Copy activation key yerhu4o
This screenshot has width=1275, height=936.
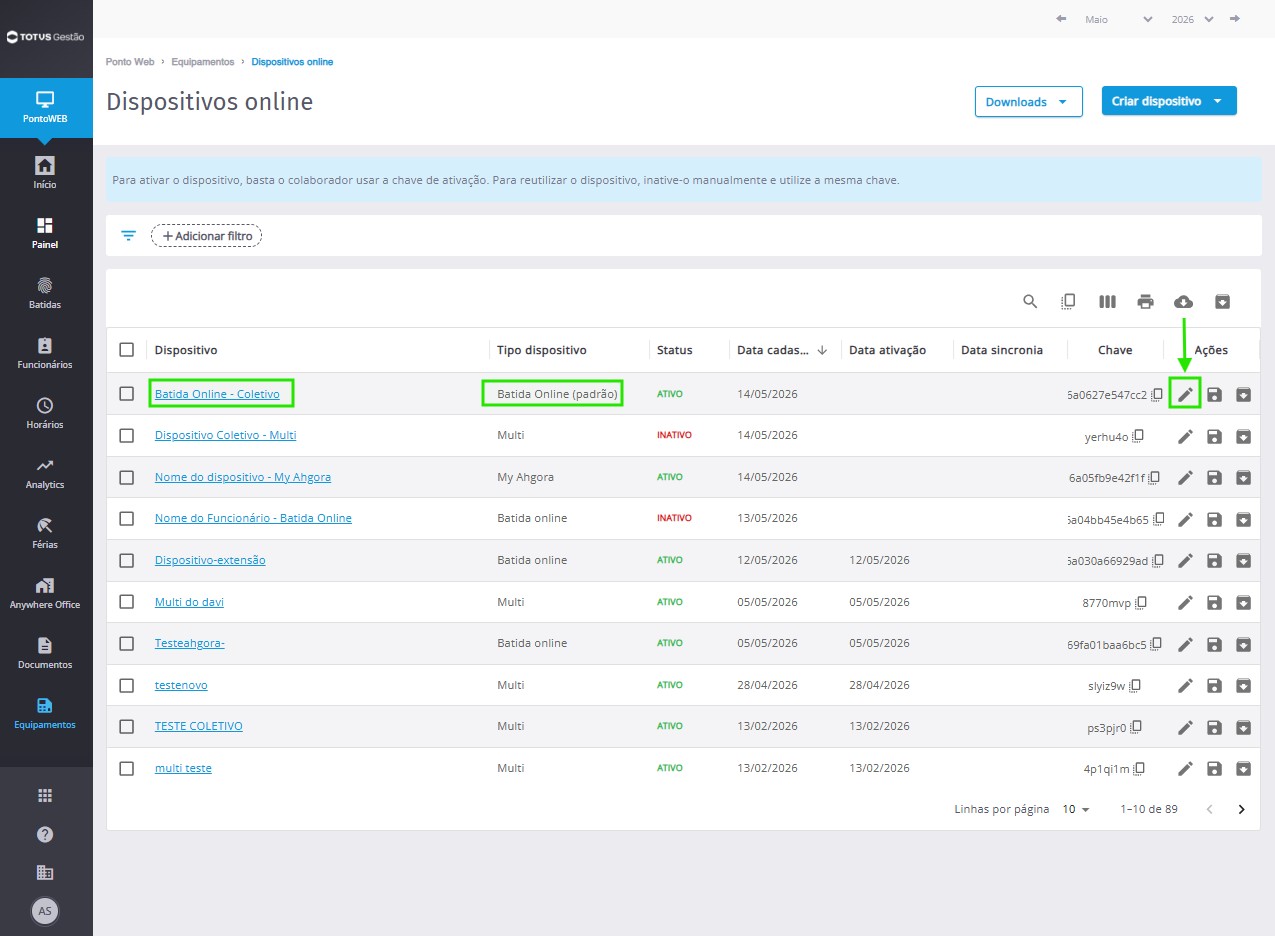coord(1138,436)
